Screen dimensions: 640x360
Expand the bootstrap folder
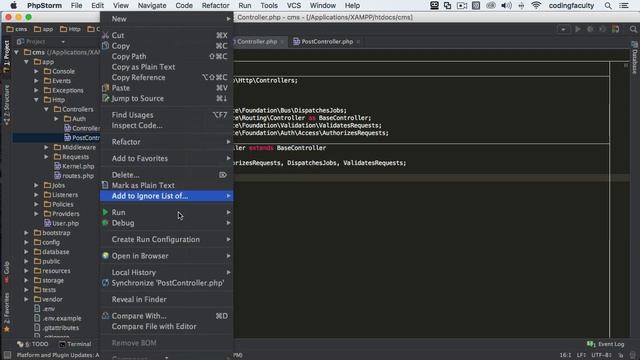coord(26,233)
